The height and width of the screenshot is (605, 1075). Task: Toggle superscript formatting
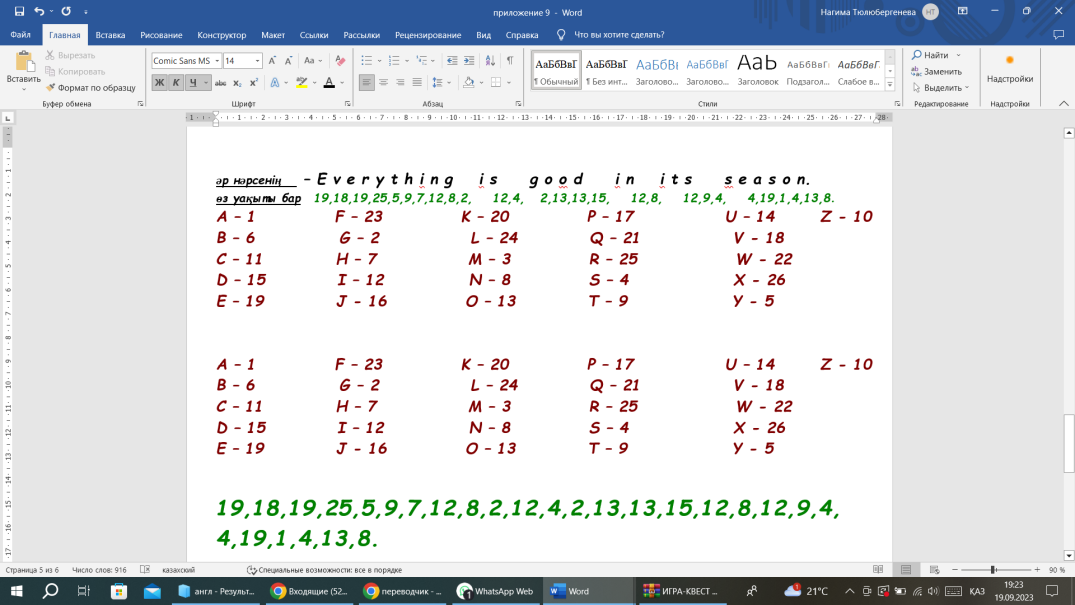coord(253,82)
